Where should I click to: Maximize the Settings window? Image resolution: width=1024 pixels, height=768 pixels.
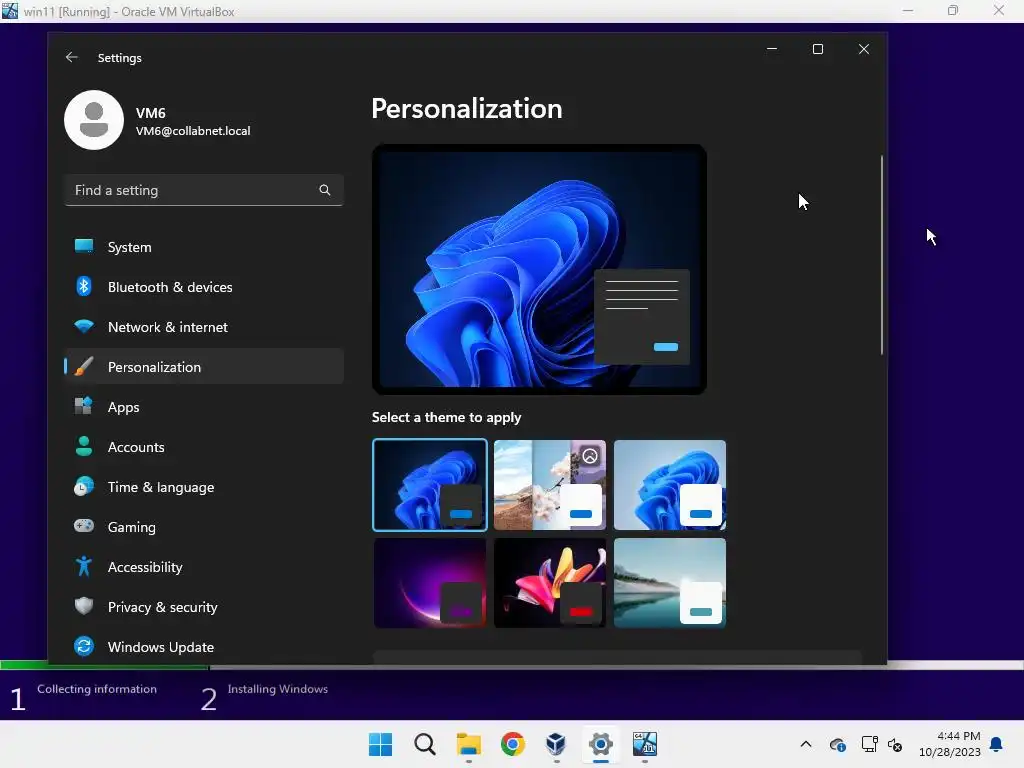818,49
